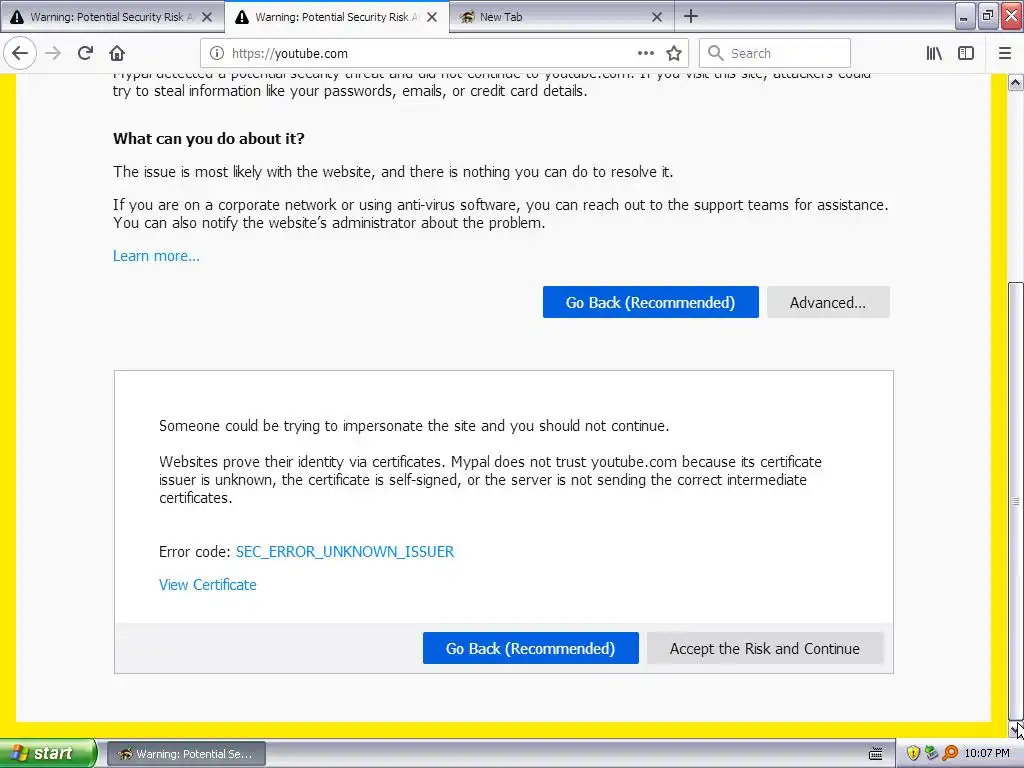Close the New Tab tab
Image resolution: width=1024 pixels, height=768 pixels.
click(x=657, y=17)
